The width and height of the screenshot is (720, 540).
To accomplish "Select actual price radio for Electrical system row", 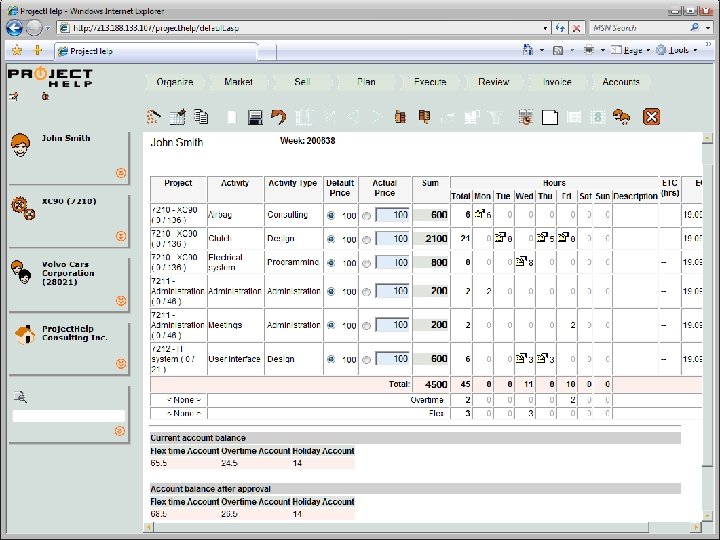I will (366, 264).
